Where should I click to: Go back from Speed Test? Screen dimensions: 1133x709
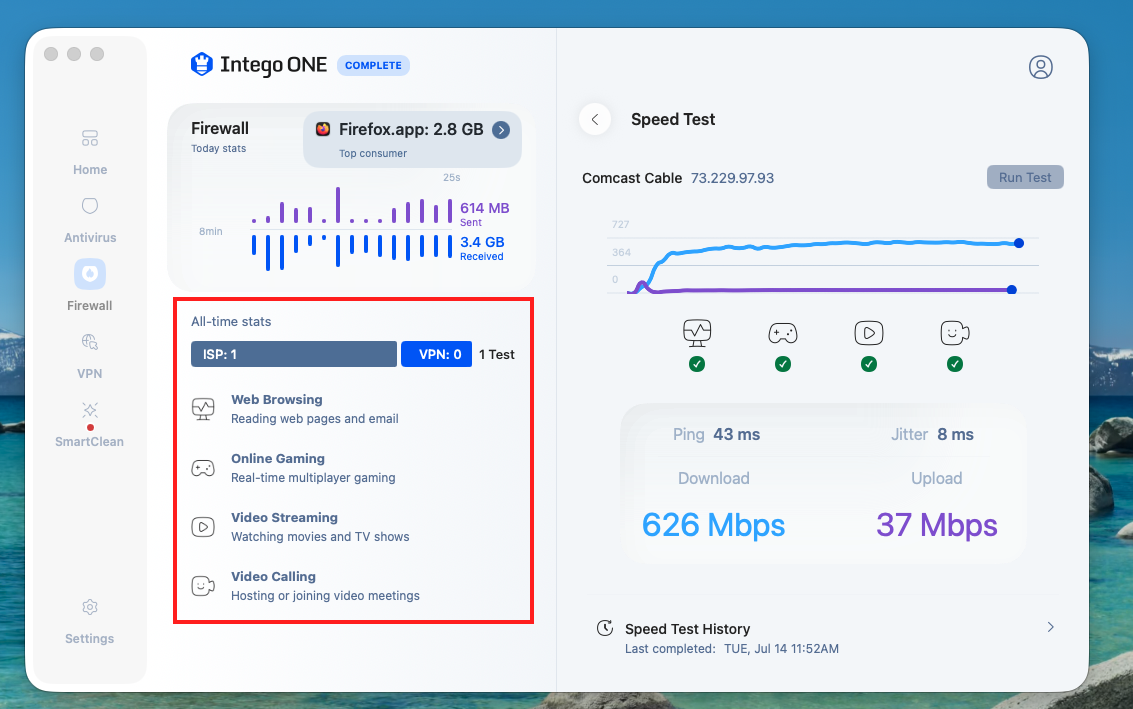595,119
